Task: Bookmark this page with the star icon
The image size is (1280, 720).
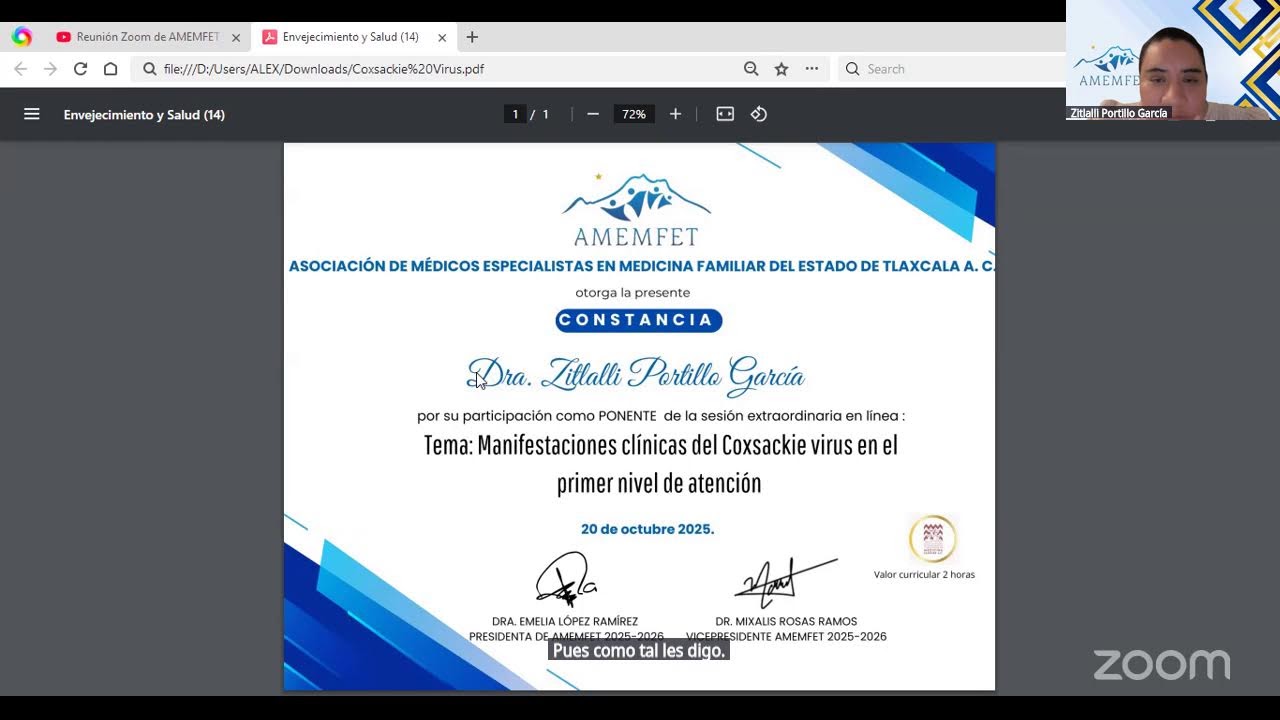Action: [x=781, y=69]
